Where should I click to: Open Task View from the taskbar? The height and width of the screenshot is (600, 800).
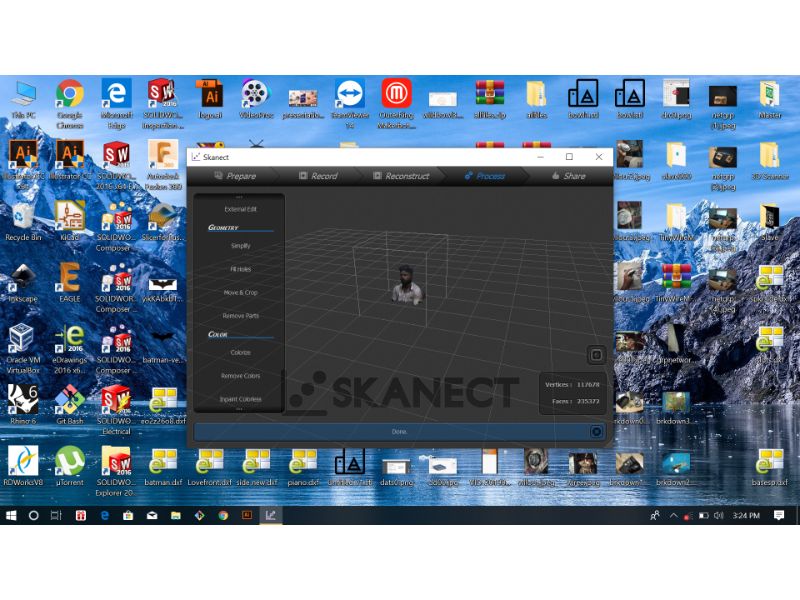point(56,515)
